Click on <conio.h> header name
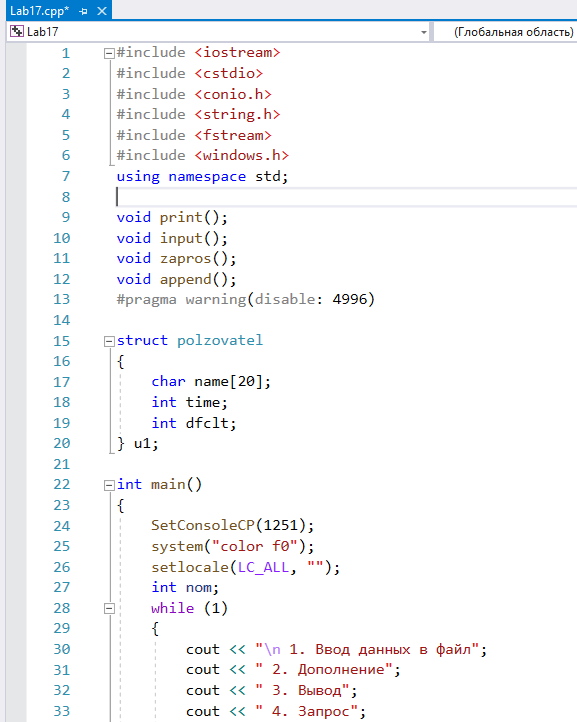 pos(233,94)
